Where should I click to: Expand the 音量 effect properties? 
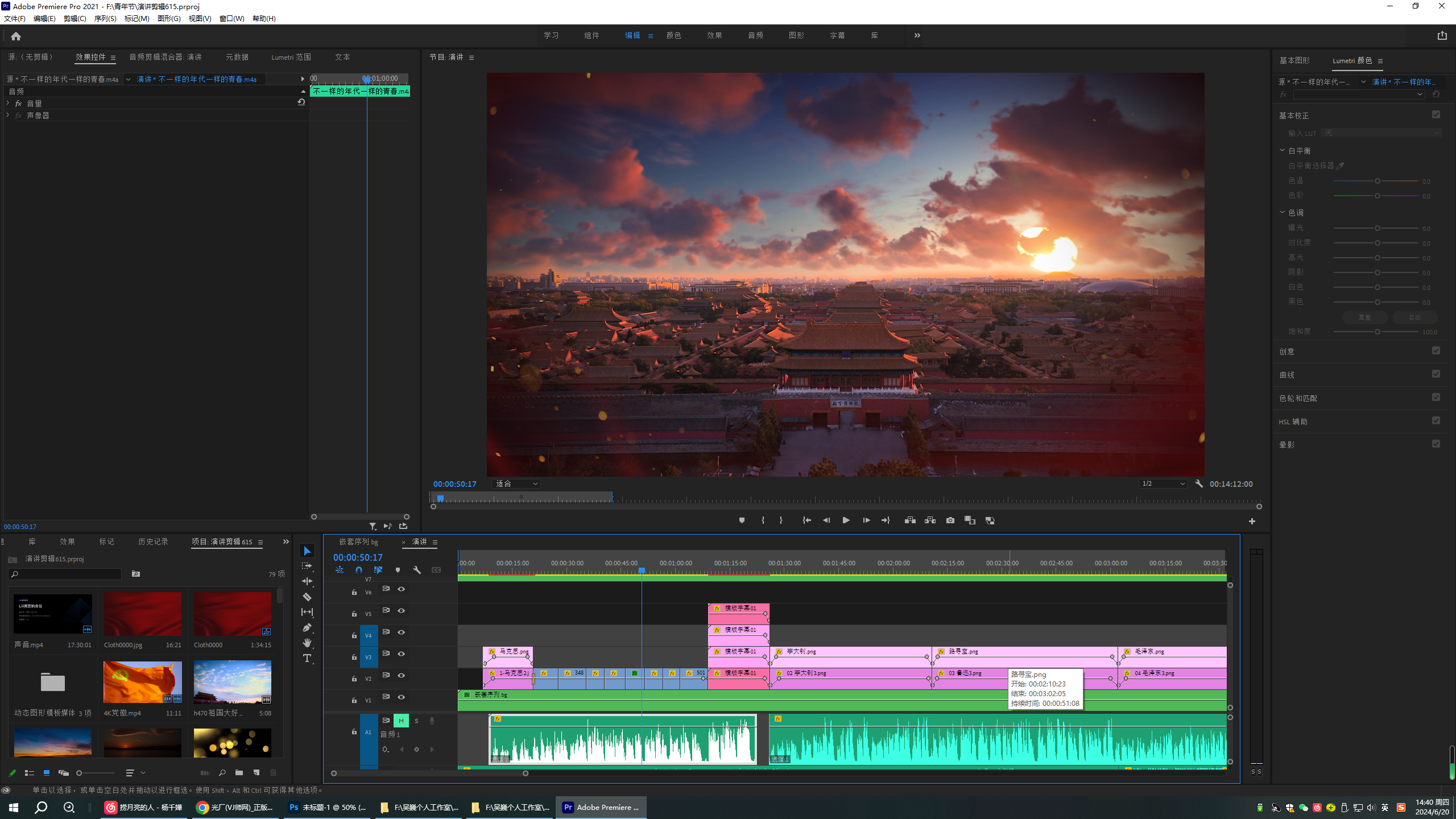point(8,103)
